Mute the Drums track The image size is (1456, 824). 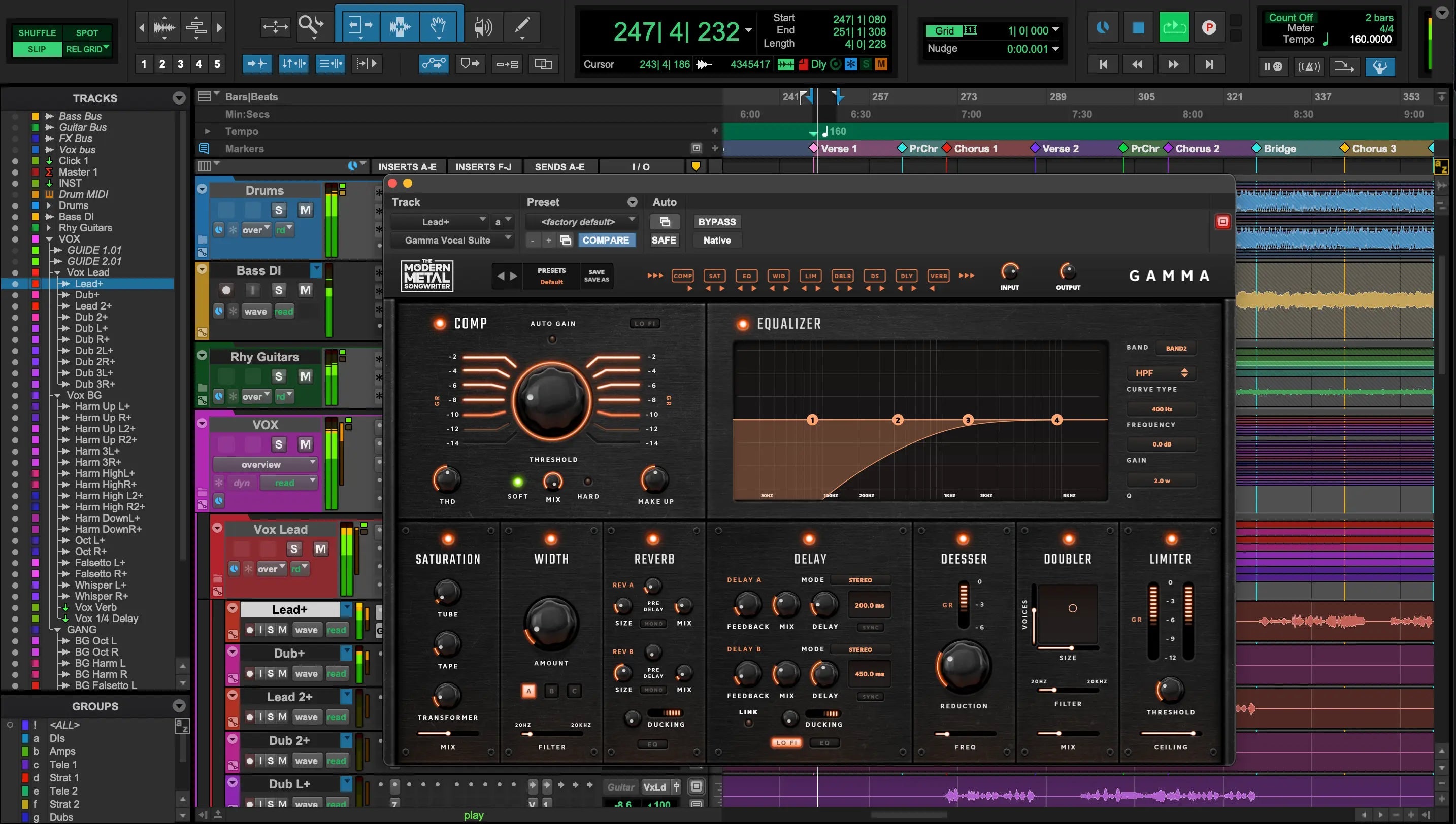(x=305, y=211)
